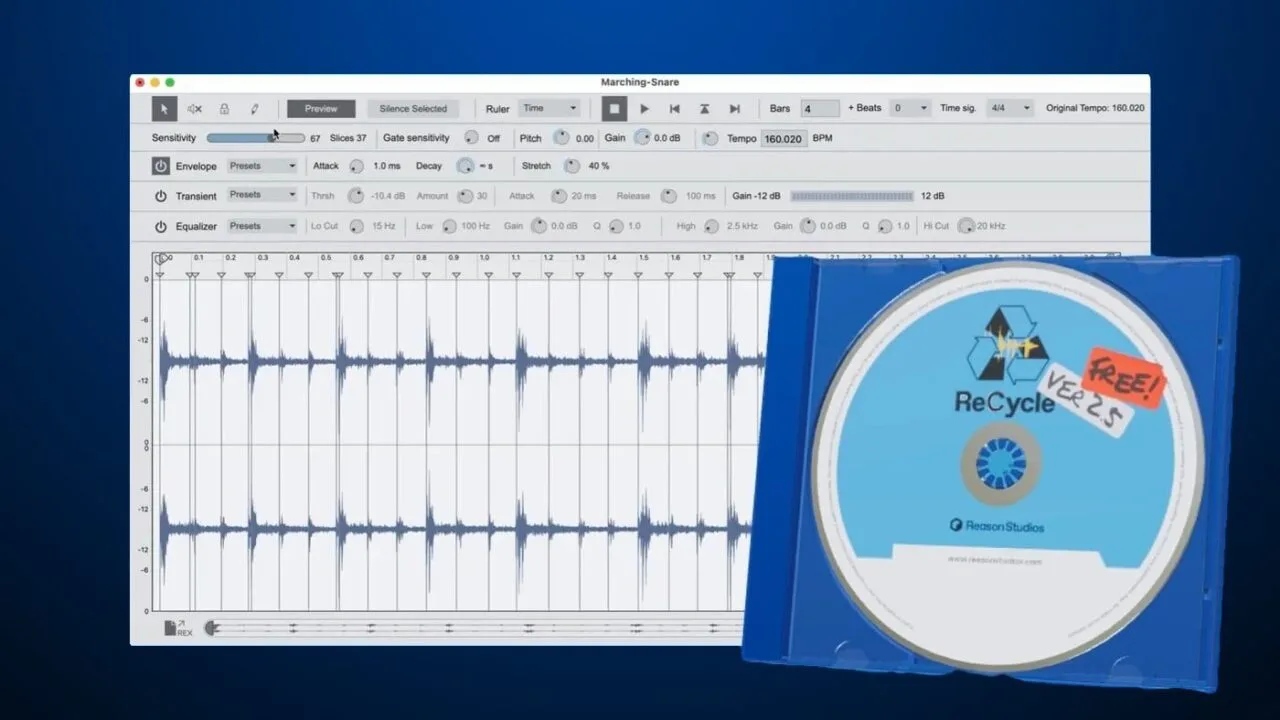The height and width of the screenshot is (720, 1280).
Task: Click the Sensitivity slider
Action: [254, 138]
